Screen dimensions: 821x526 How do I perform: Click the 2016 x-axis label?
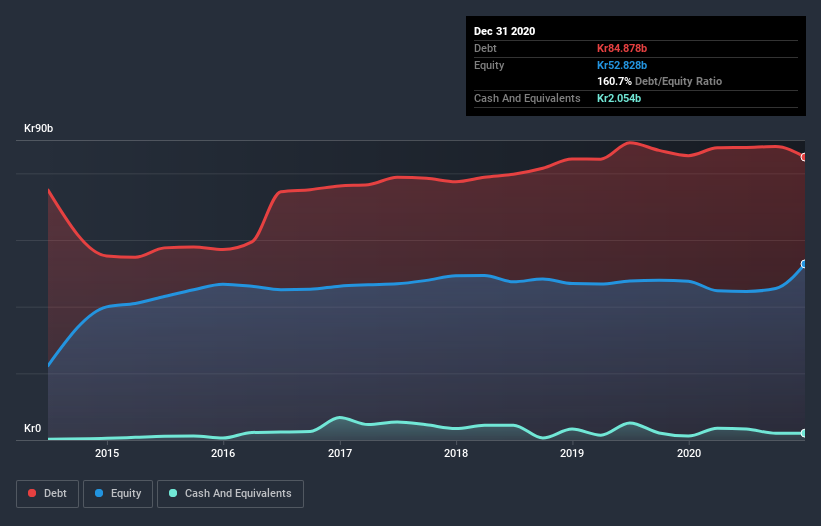[x=223, y=453]
